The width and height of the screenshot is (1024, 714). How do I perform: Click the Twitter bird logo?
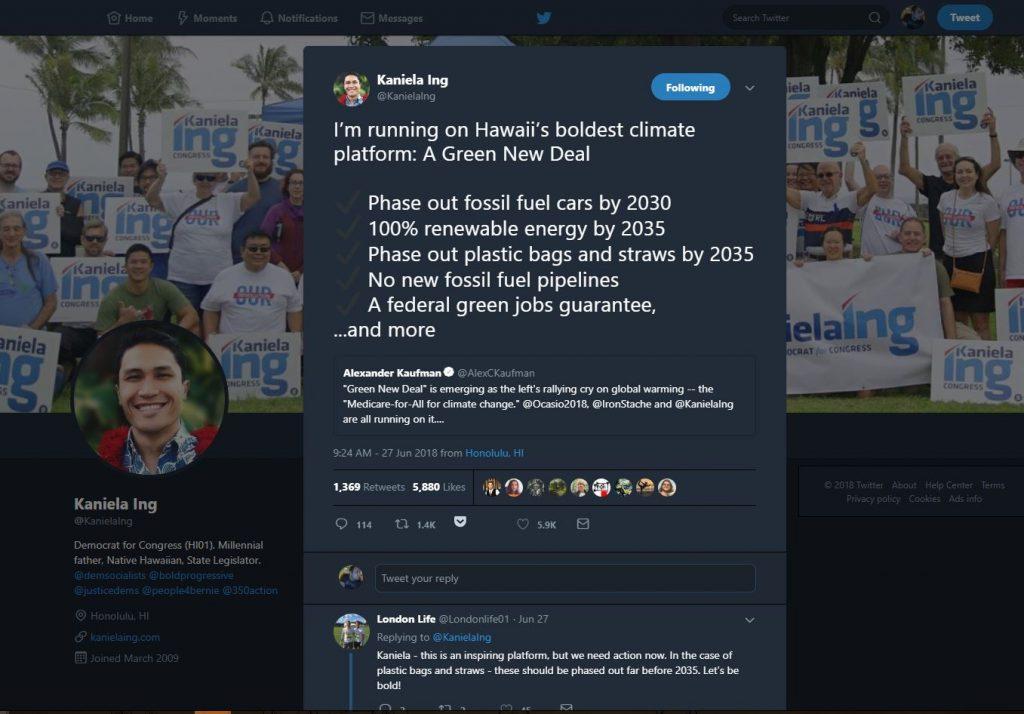click(543, 18)
